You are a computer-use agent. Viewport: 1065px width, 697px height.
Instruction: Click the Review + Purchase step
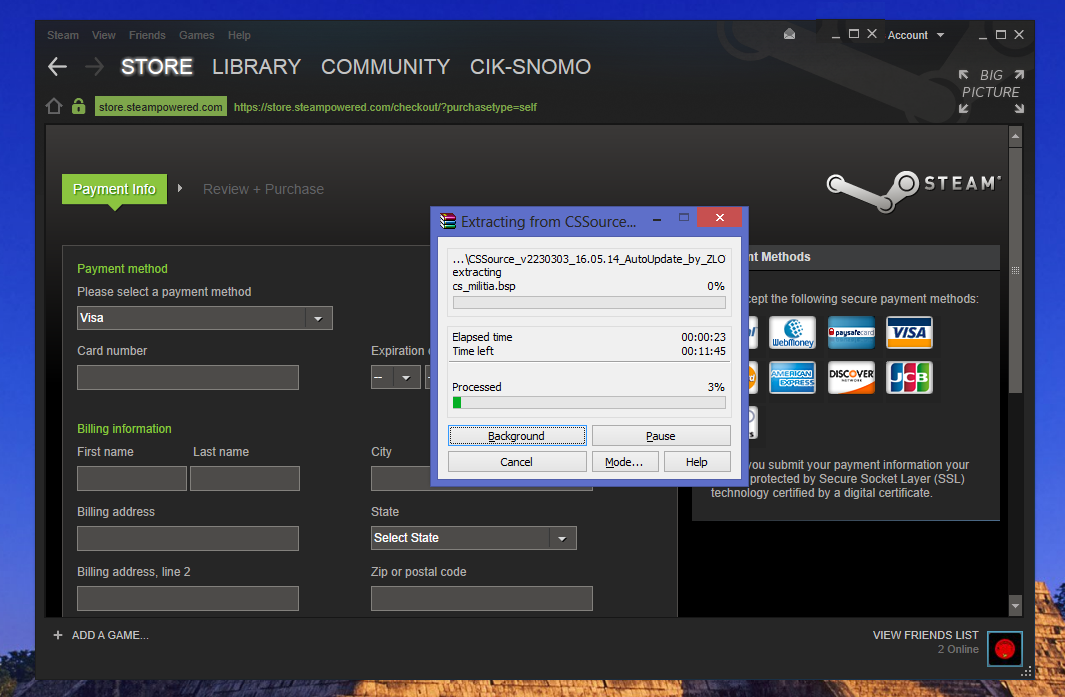pyautogui.click(x=264, y=189)
